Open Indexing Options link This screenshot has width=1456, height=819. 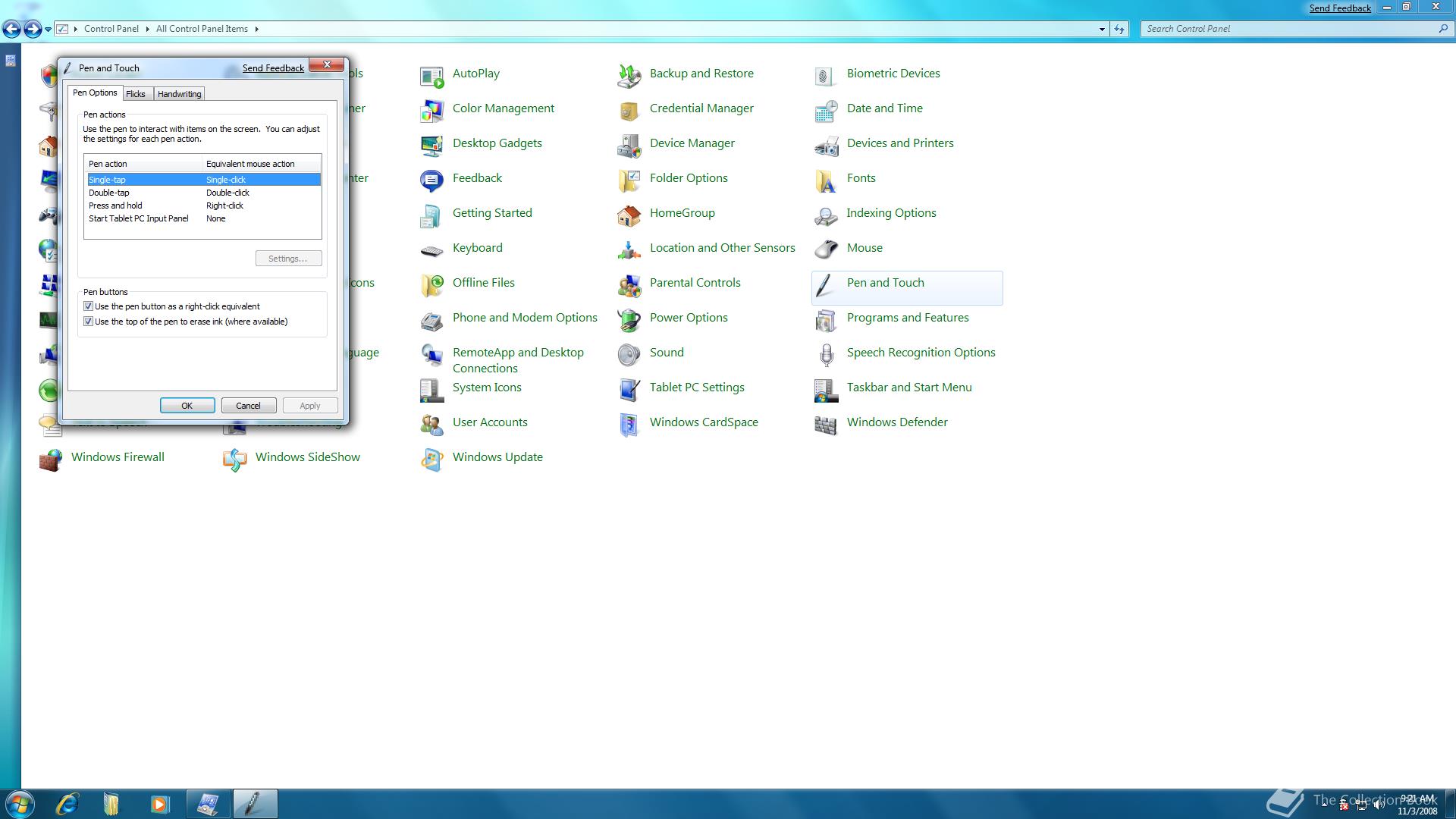point(891,212)
